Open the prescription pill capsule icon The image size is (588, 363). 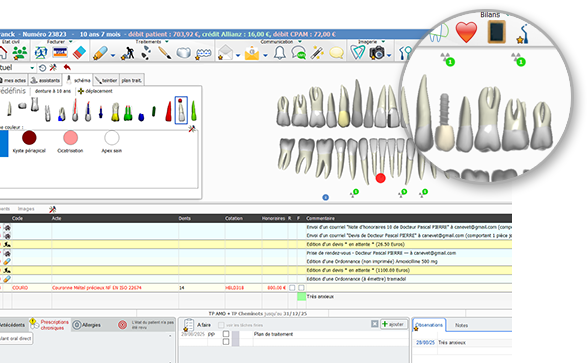click(100, 53)
